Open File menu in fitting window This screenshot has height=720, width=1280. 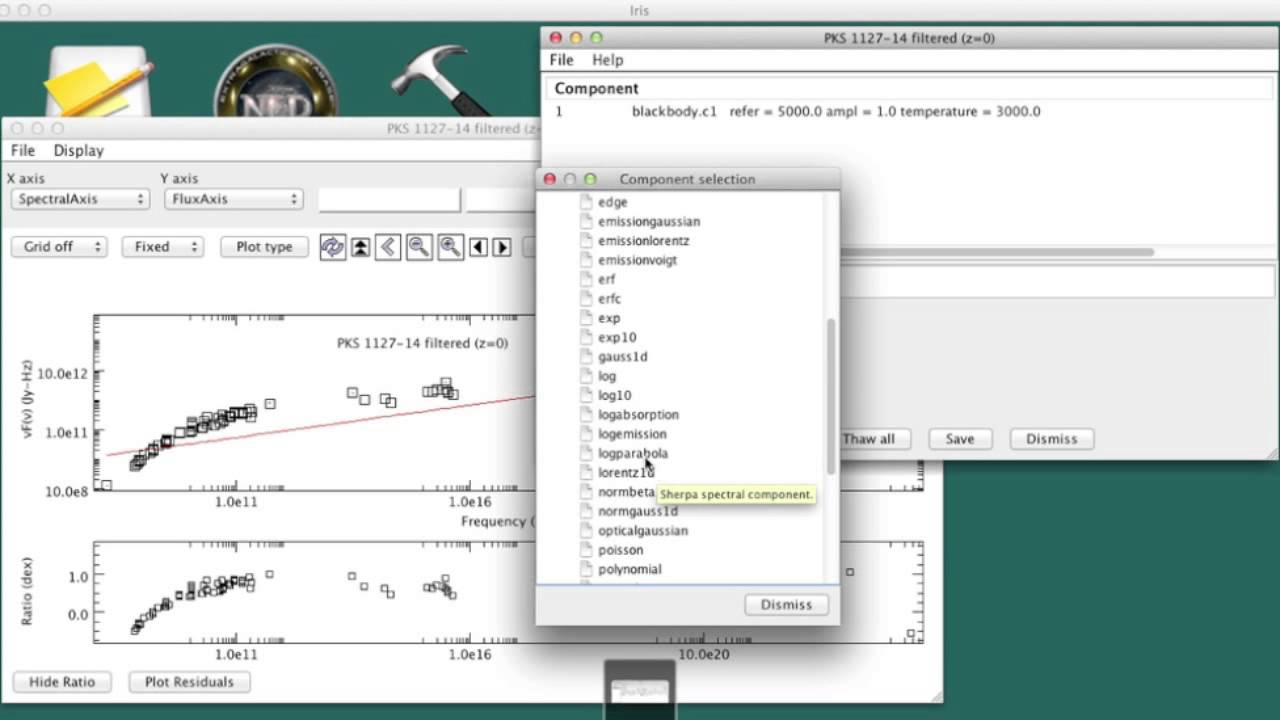click(561, 60)
